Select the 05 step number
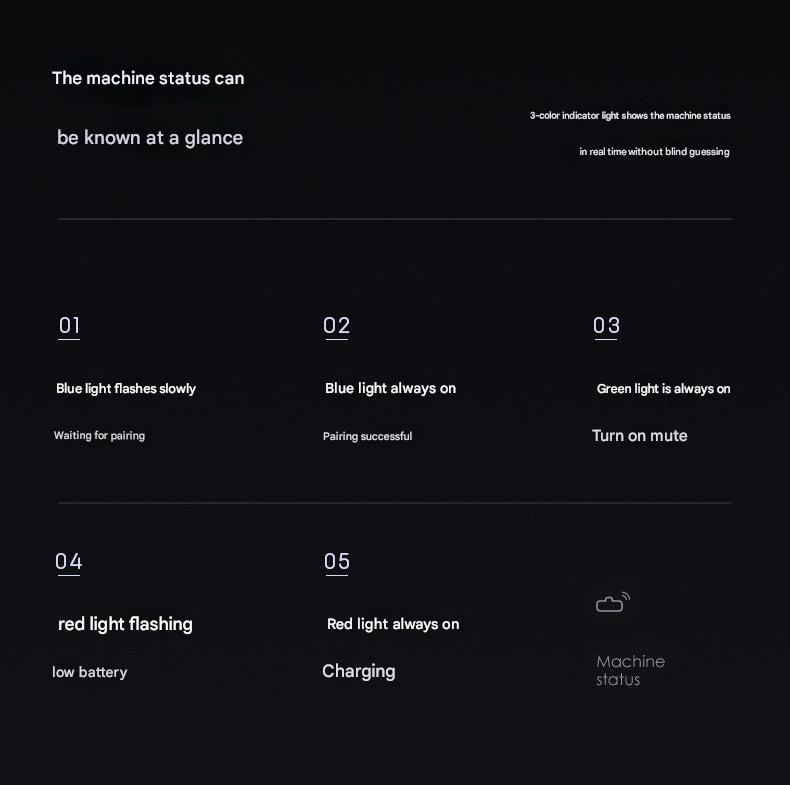The width and height of the screenshot is (790, 785). point(337,561)
